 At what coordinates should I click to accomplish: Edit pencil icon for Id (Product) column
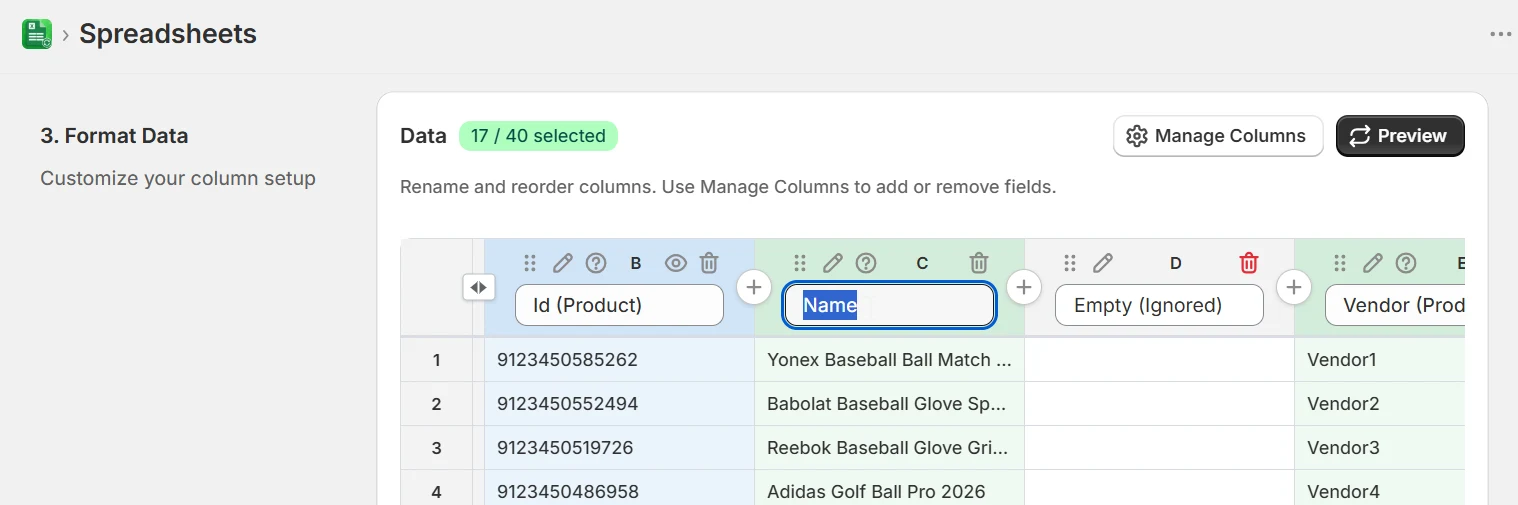tap(563, 263)
